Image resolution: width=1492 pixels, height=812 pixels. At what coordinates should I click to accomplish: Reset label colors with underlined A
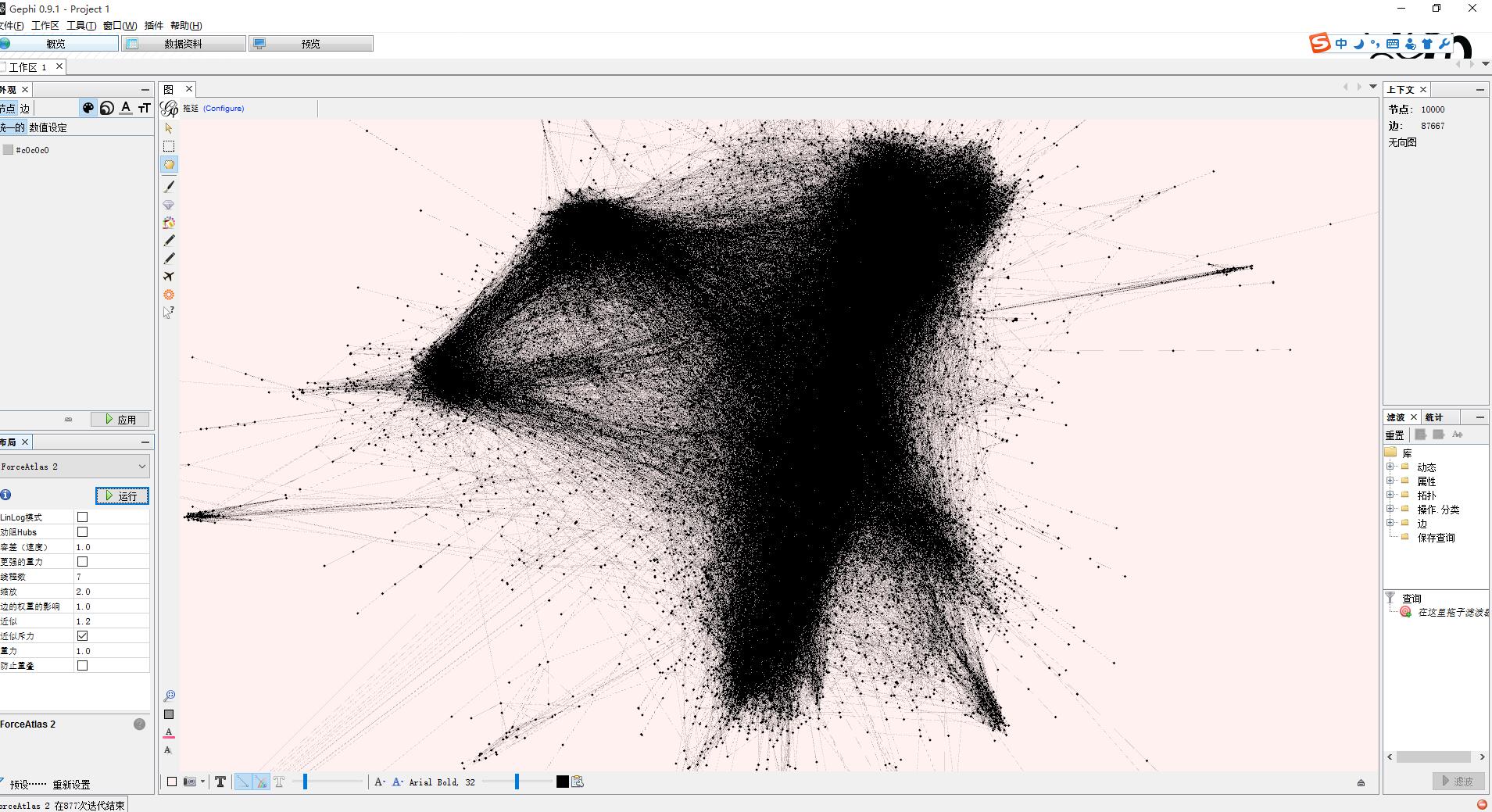click(169, 733)
